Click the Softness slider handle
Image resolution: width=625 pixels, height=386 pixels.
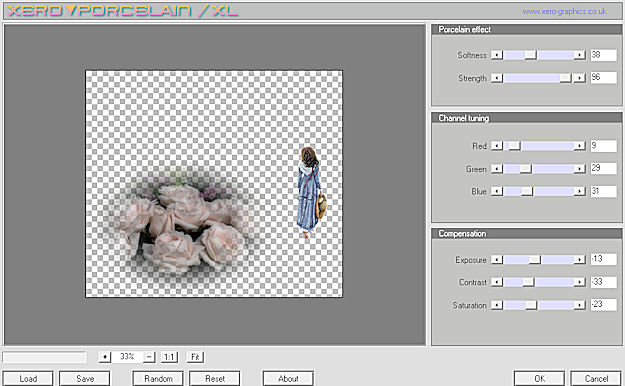(x=530, y=55)
